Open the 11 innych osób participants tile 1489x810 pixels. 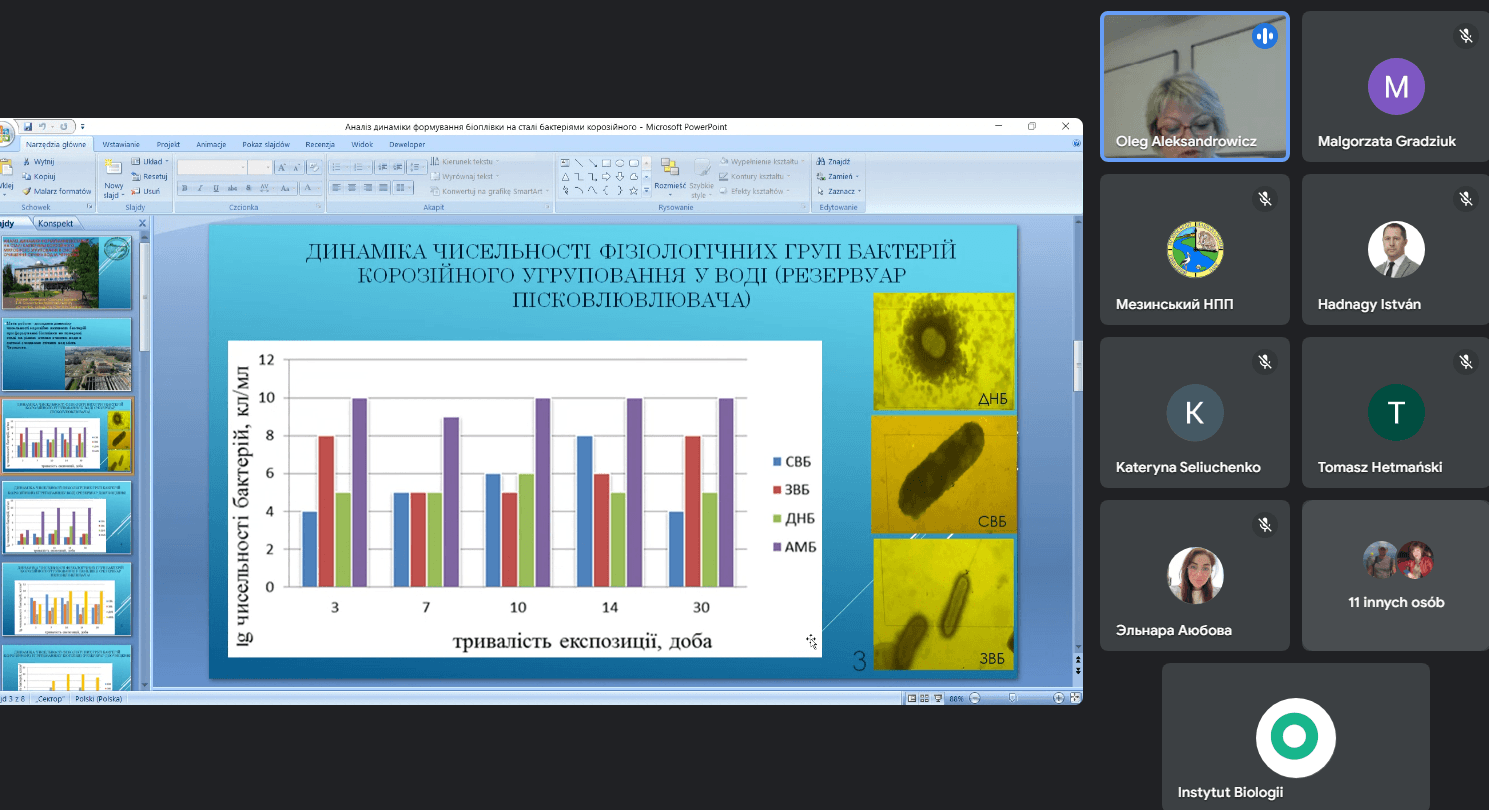pyautogui.click(x=1396, y=576)
